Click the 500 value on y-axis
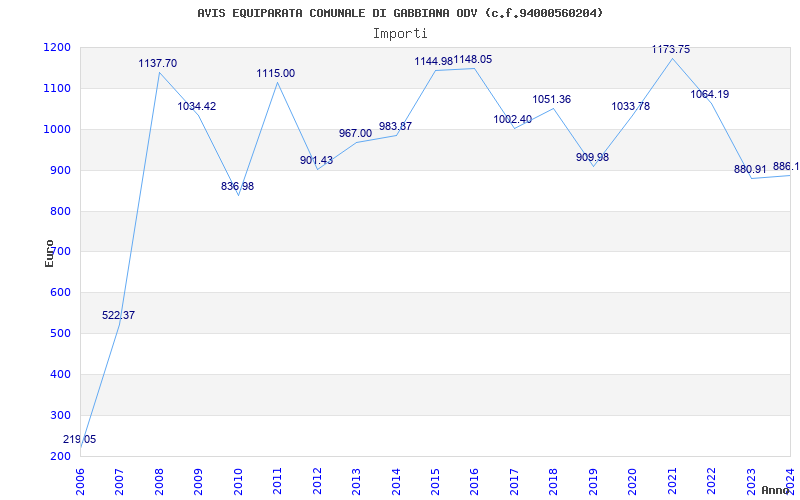This screenshot has height=500, width=800. pos(60,333)
